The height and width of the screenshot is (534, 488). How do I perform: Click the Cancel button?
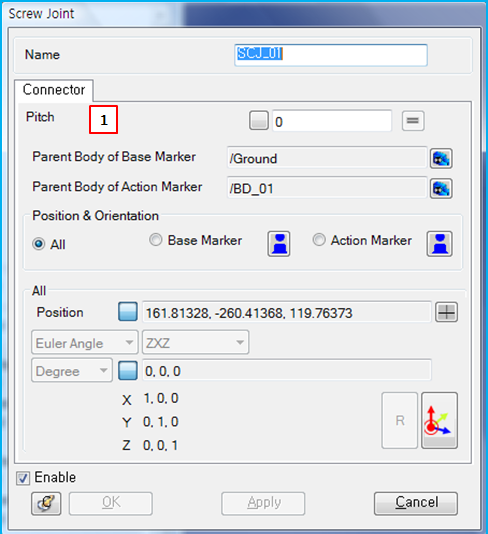click(416, 503)
